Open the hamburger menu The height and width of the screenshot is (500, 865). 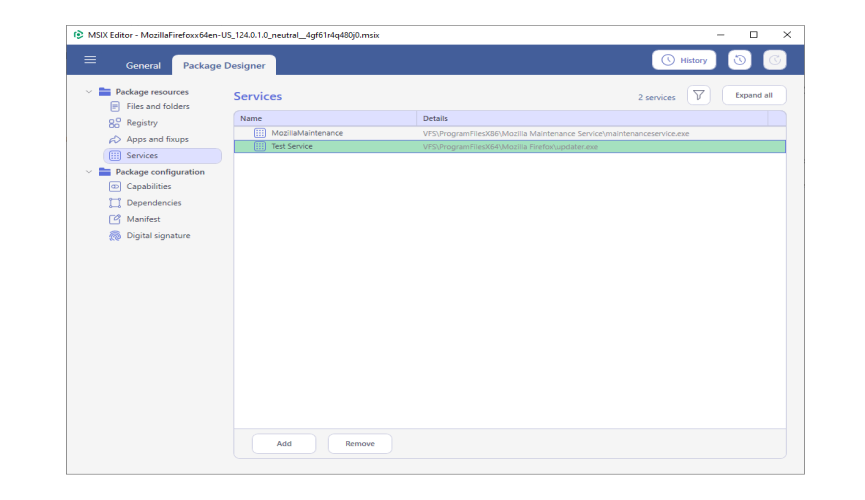tap(90, 60)
